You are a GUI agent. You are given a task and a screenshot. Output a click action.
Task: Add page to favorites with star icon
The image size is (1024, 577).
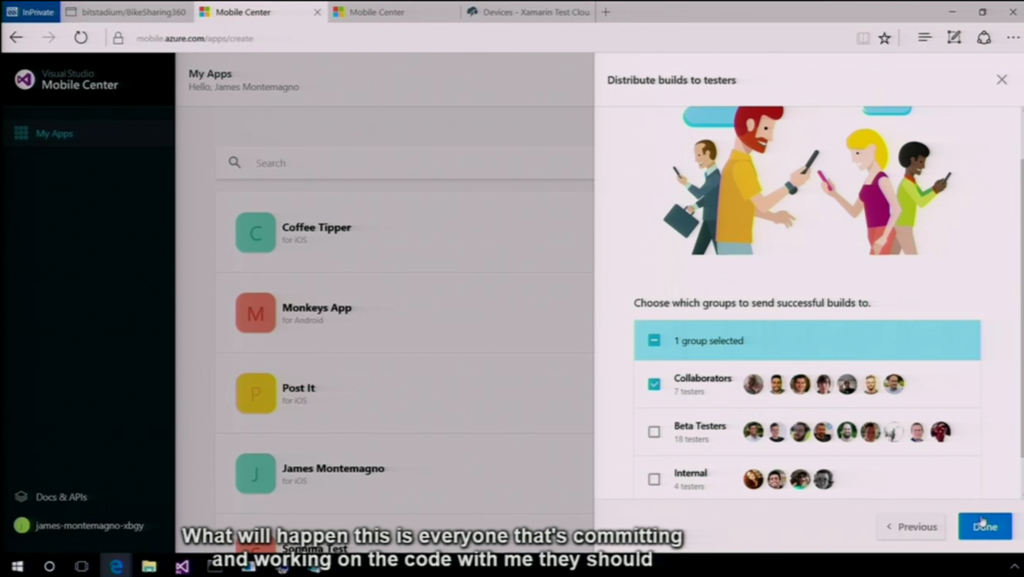pyautogui.click(x=884, y=38)
